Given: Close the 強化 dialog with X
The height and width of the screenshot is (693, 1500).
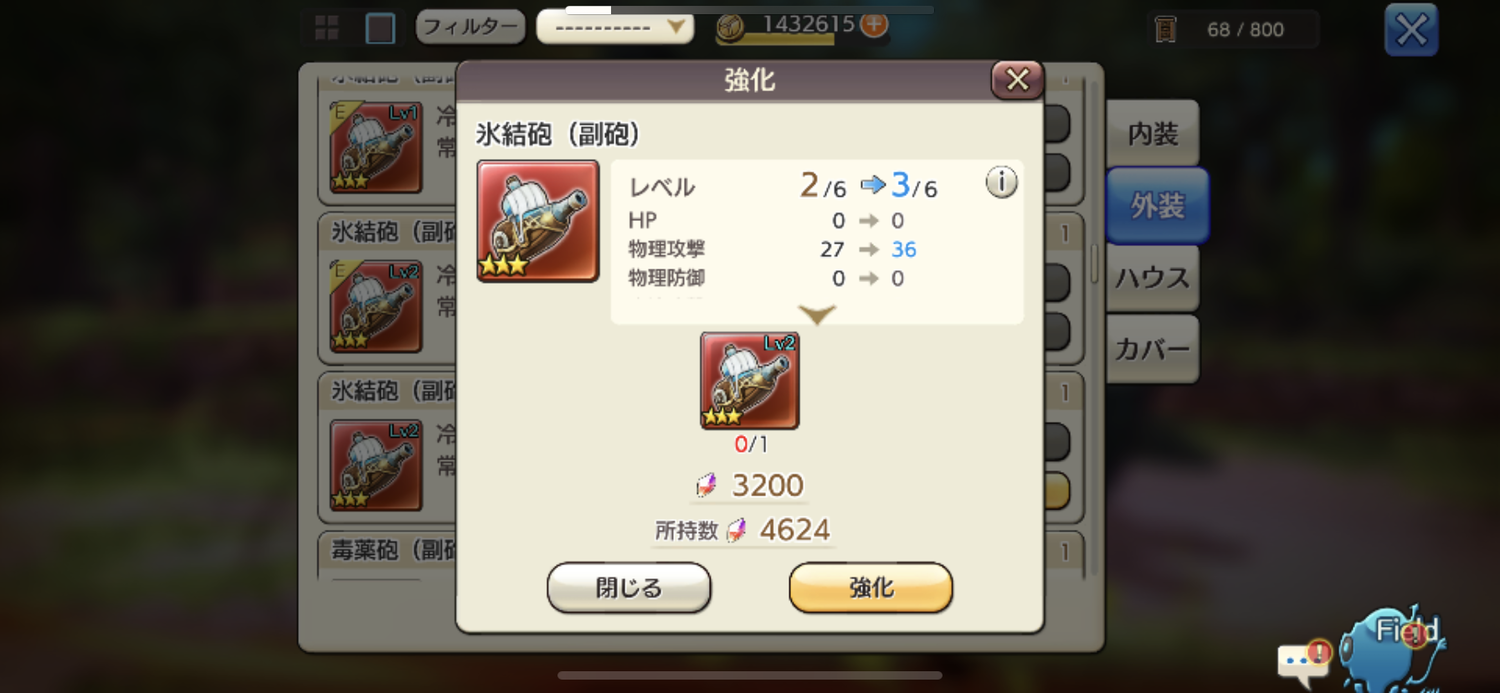Looking at the screenshot, I should [x=1017, y=80].
